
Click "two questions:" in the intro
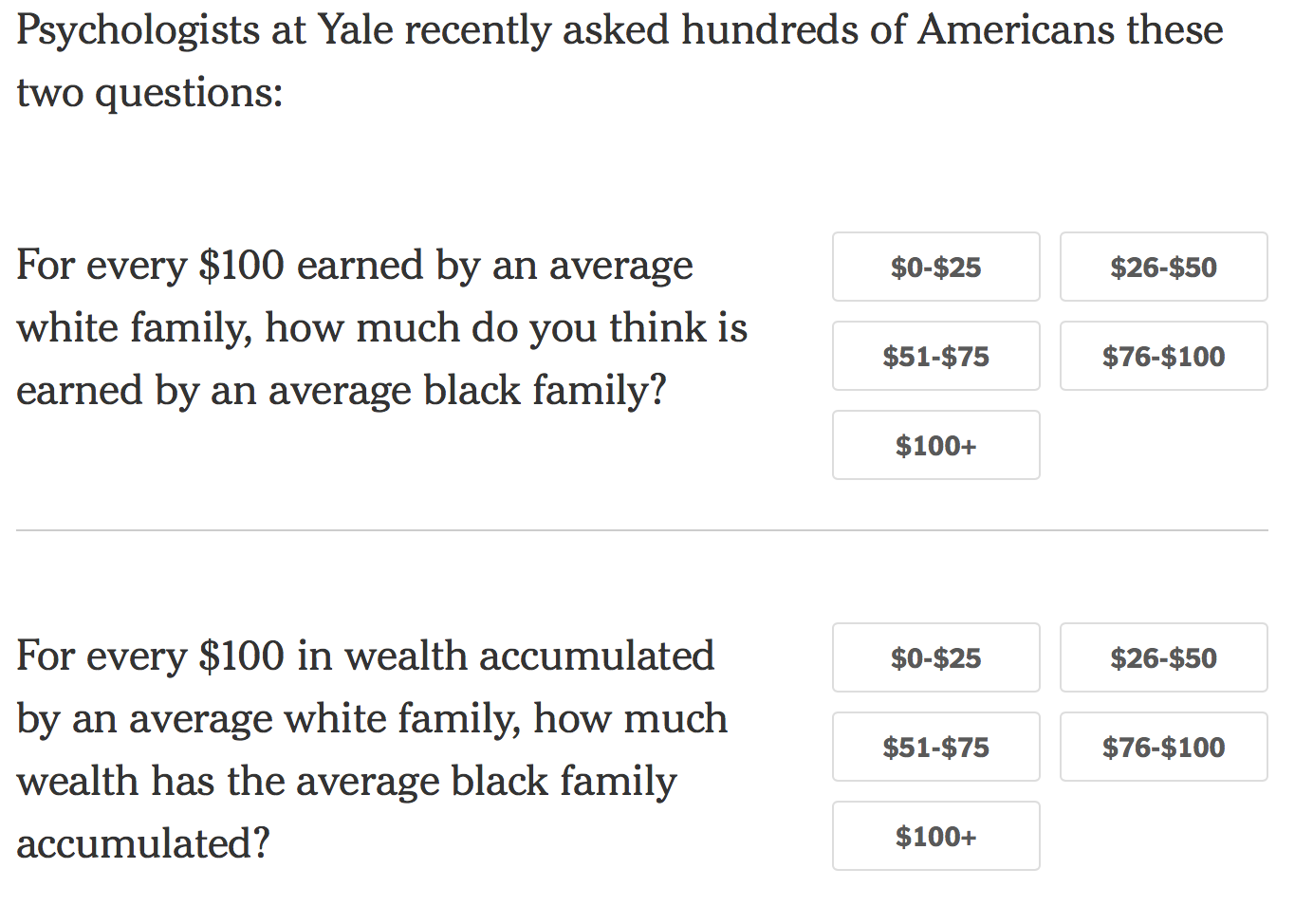pyautogui.click(x=150, y=93)
